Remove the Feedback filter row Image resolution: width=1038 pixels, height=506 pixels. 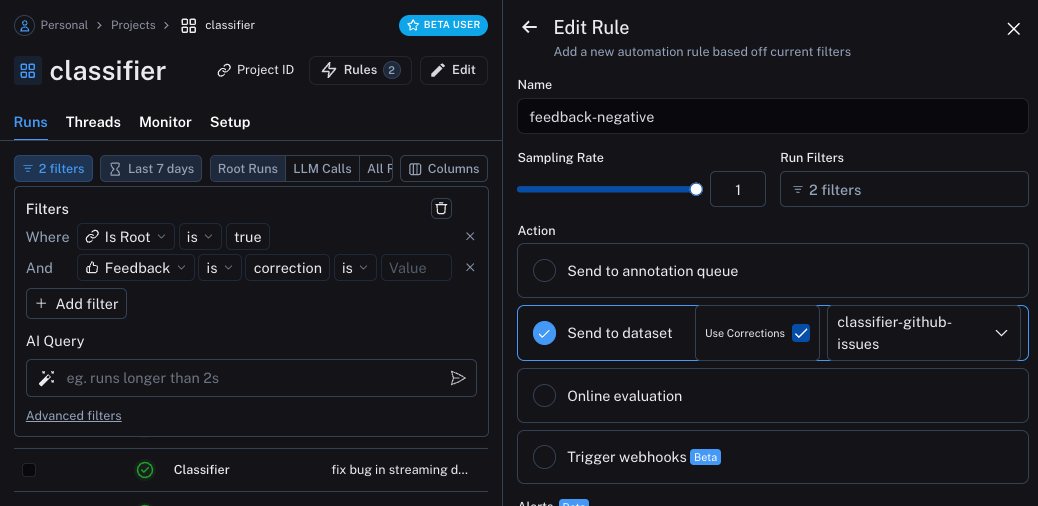470,268
